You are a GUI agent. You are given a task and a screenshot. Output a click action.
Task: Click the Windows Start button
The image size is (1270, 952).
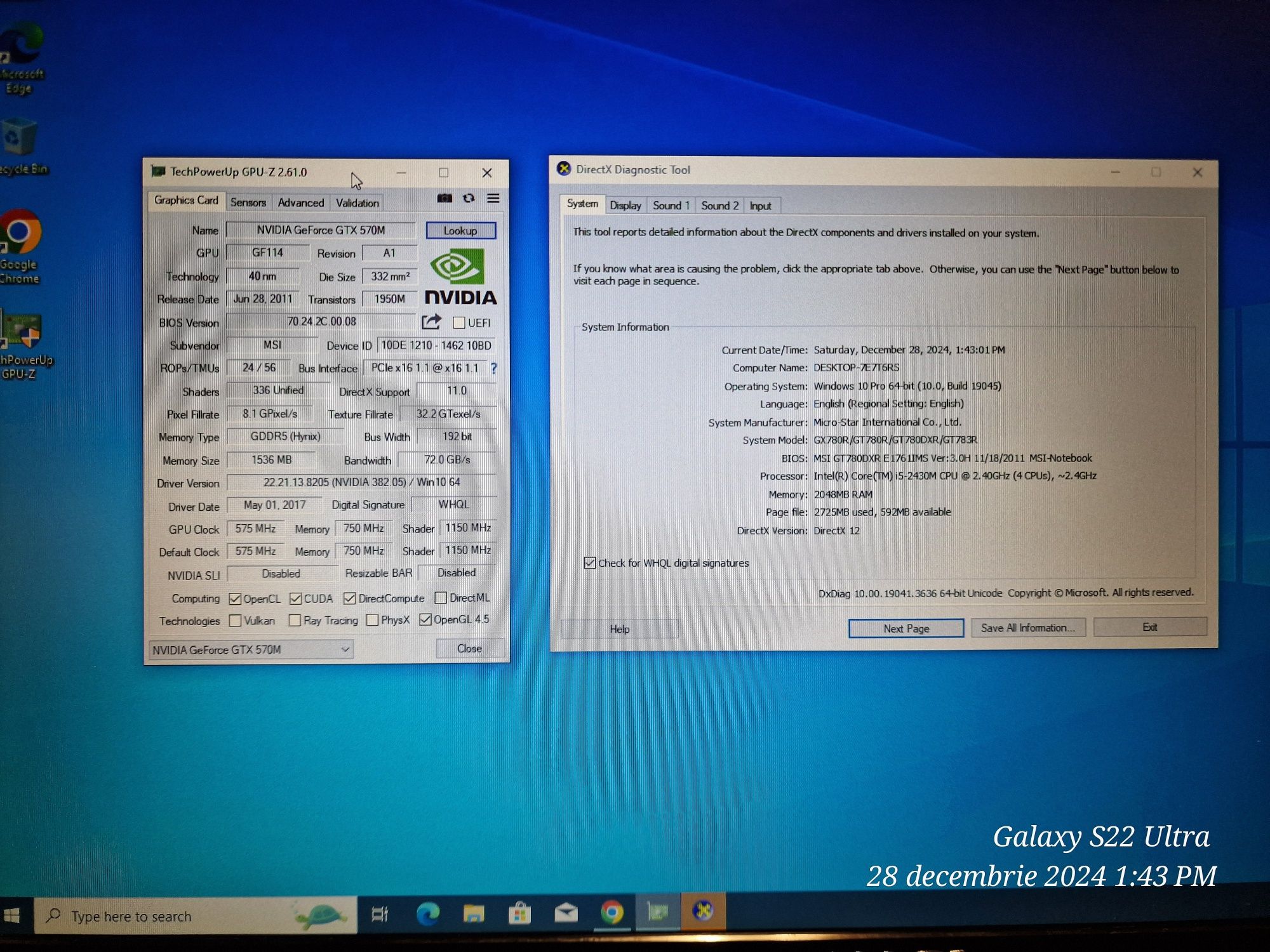tap(13, 915)
